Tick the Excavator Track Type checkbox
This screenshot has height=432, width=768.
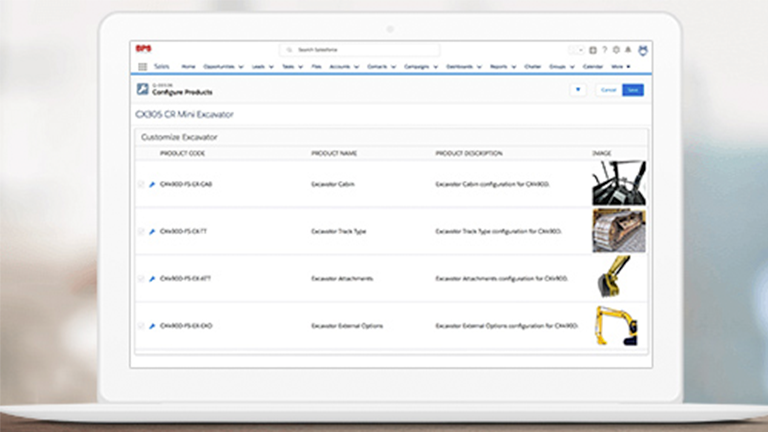tap(141, 231)
